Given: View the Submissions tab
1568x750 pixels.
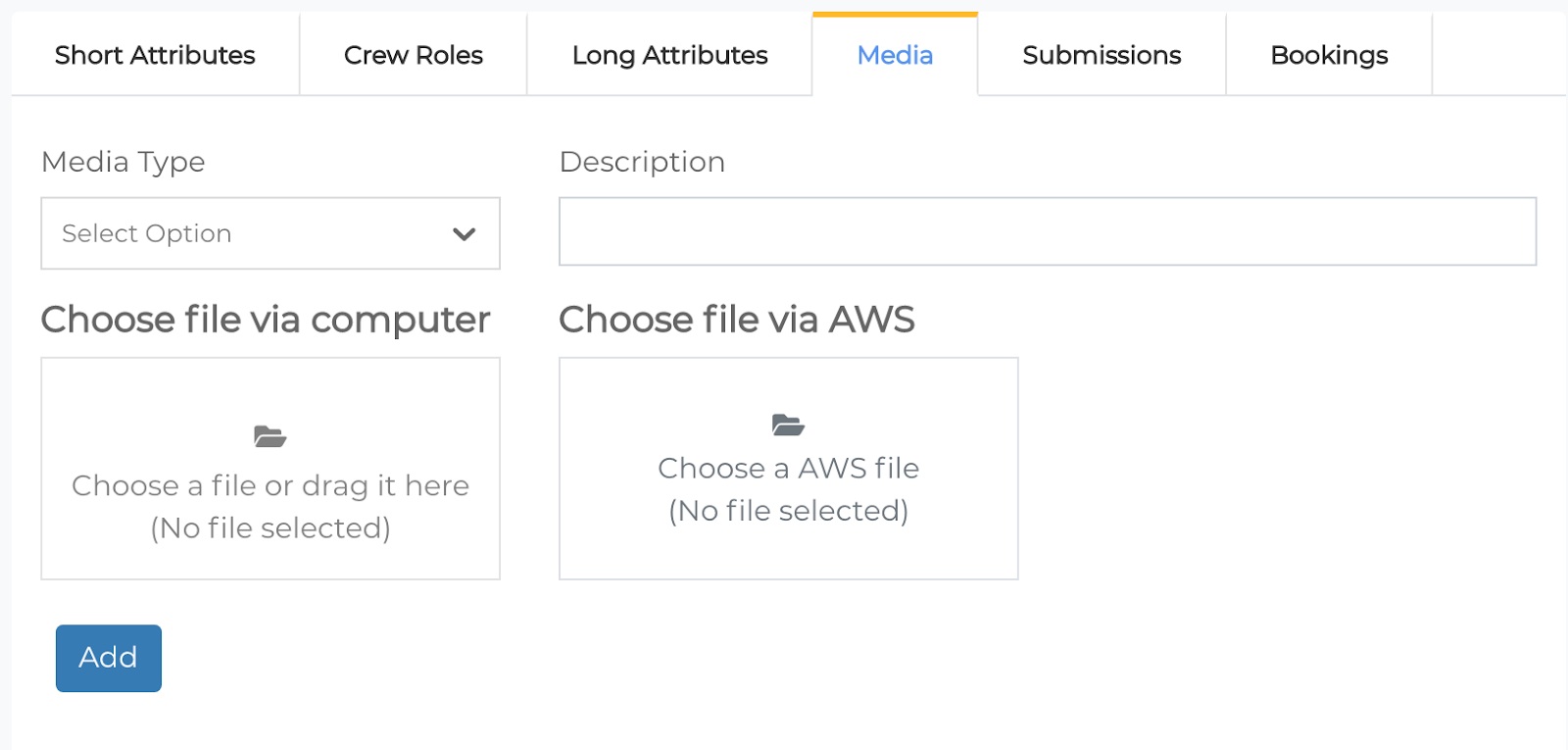Looking at the screenshot, I should click(x=1102, y=55).
